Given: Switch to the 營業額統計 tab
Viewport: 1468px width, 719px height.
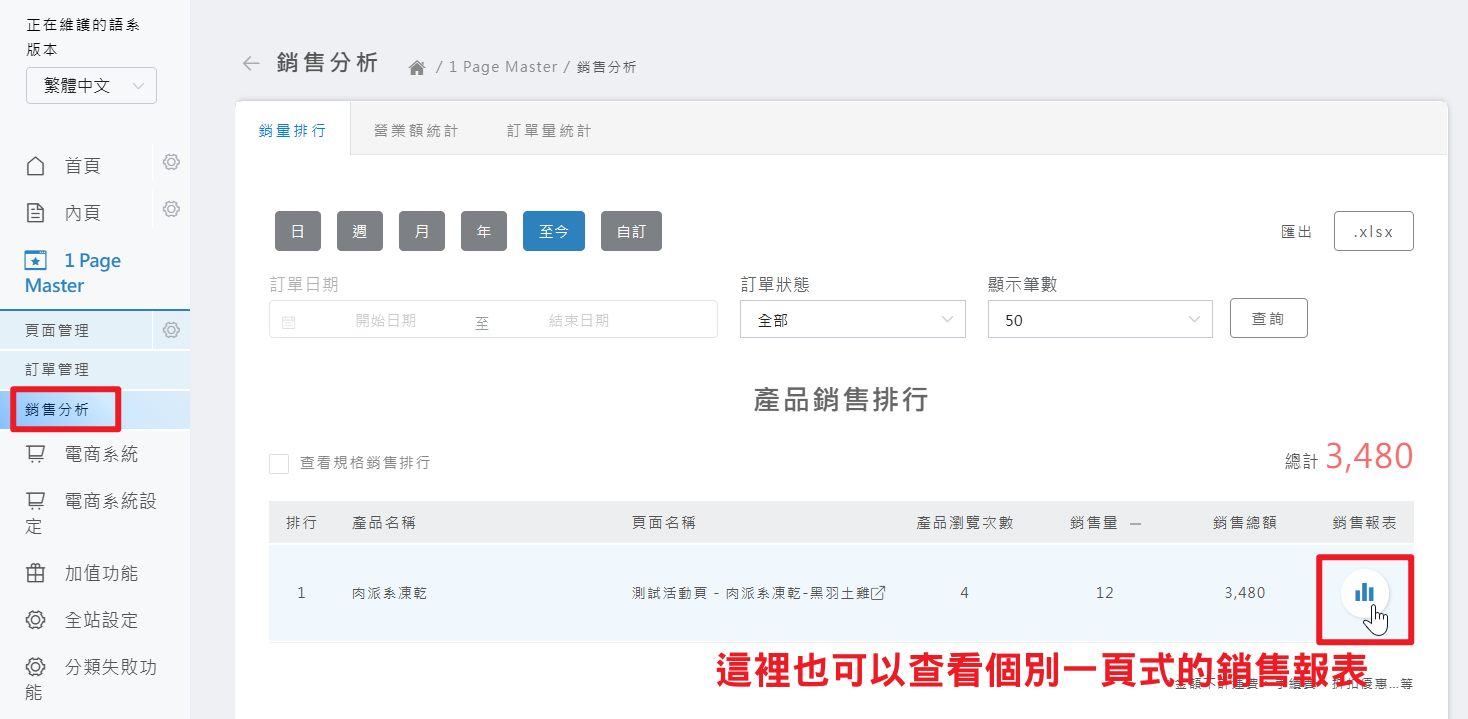Looking at the screenshot, I should [415, 129].
